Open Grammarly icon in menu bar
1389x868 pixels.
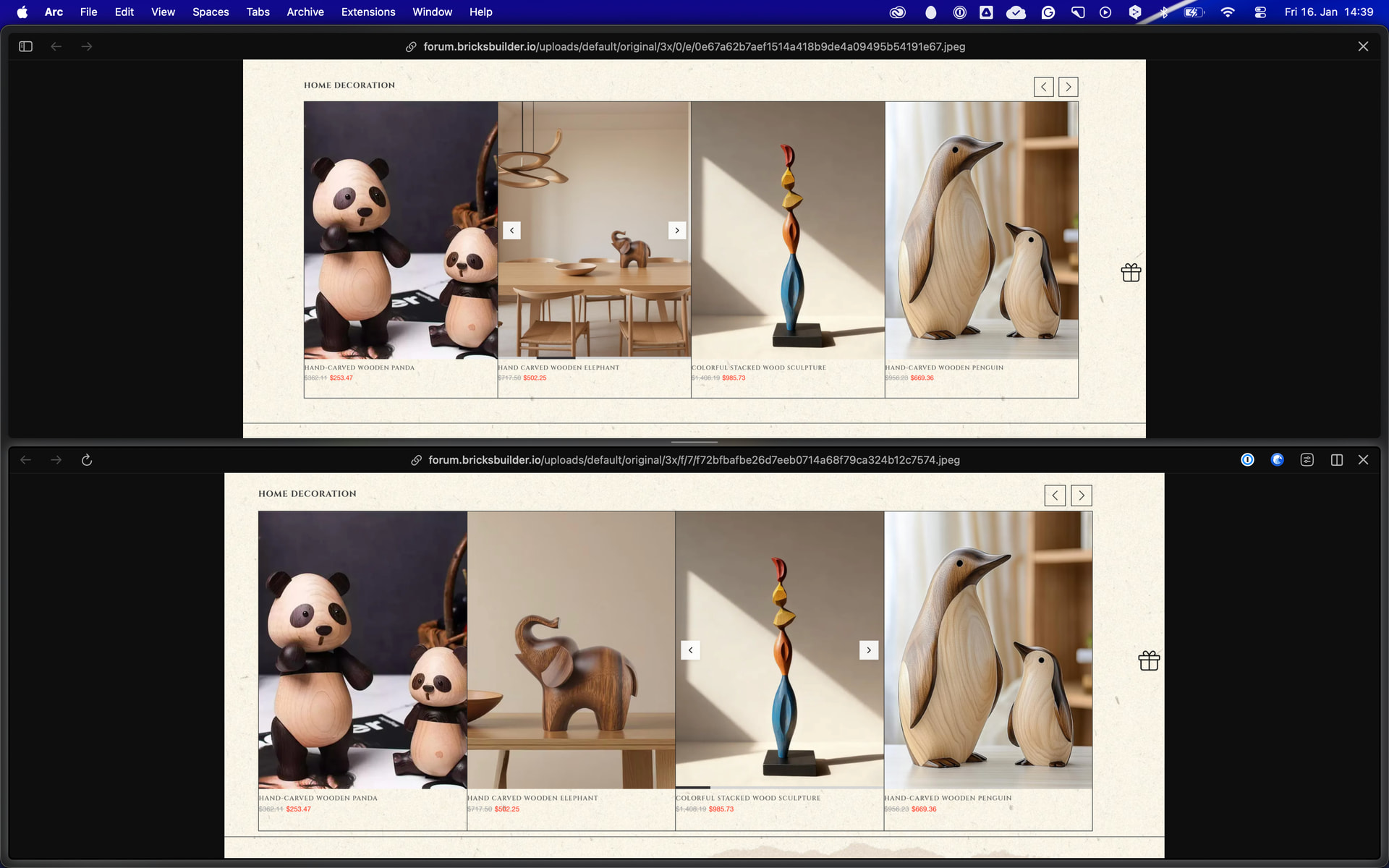pos(1048,12)
